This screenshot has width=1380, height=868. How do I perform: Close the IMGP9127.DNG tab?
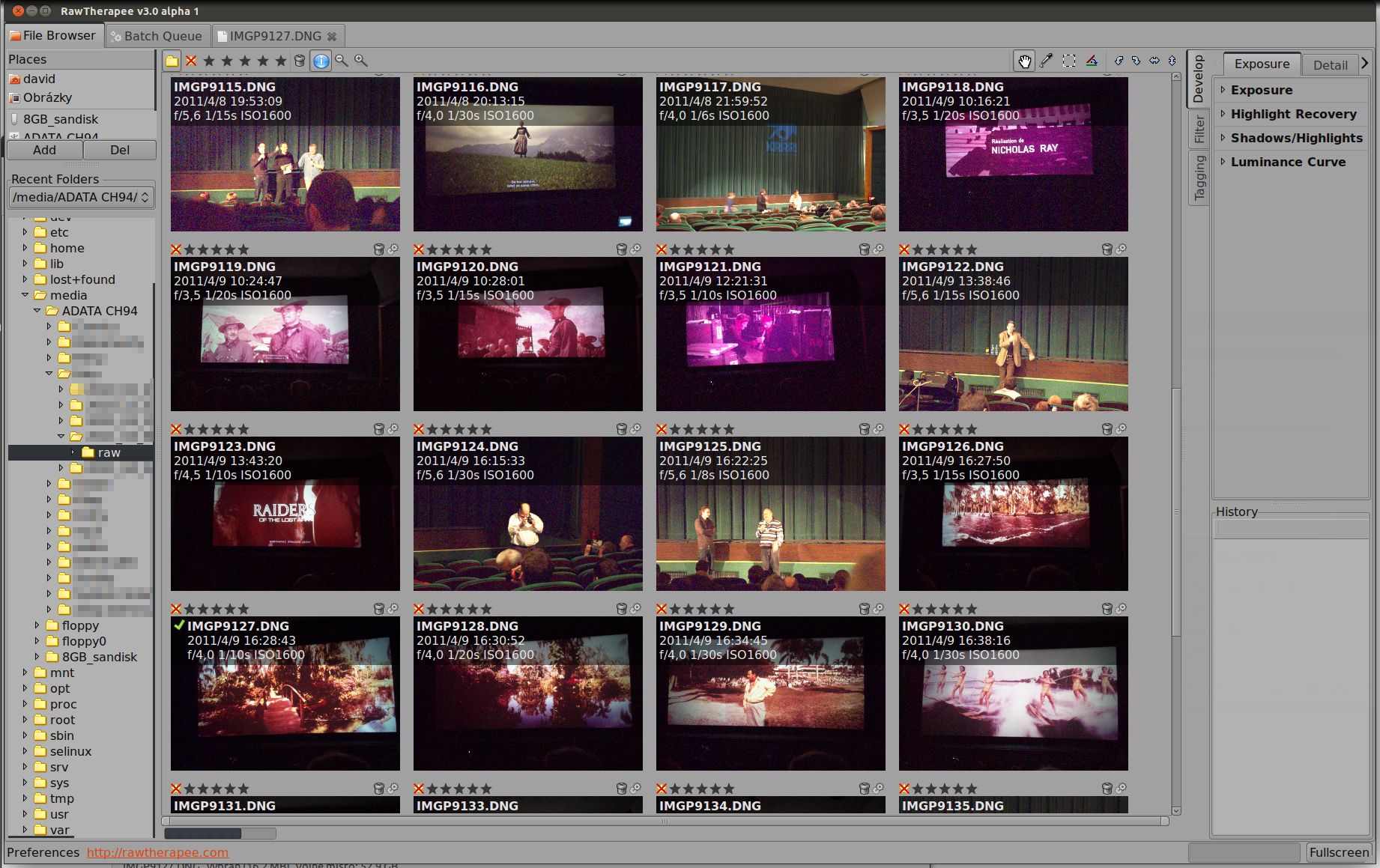[x=332, y=36]
